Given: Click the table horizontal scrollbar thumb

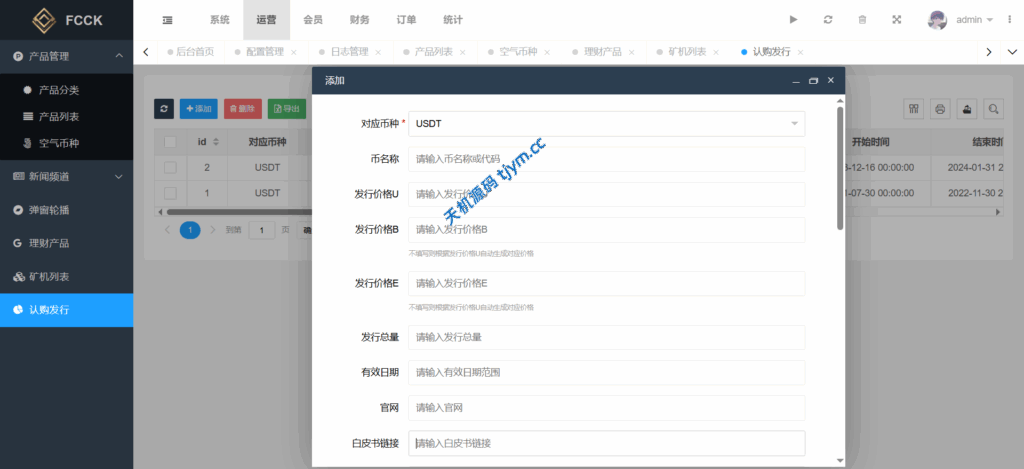Looking at the screenshot, I should 238,212.
